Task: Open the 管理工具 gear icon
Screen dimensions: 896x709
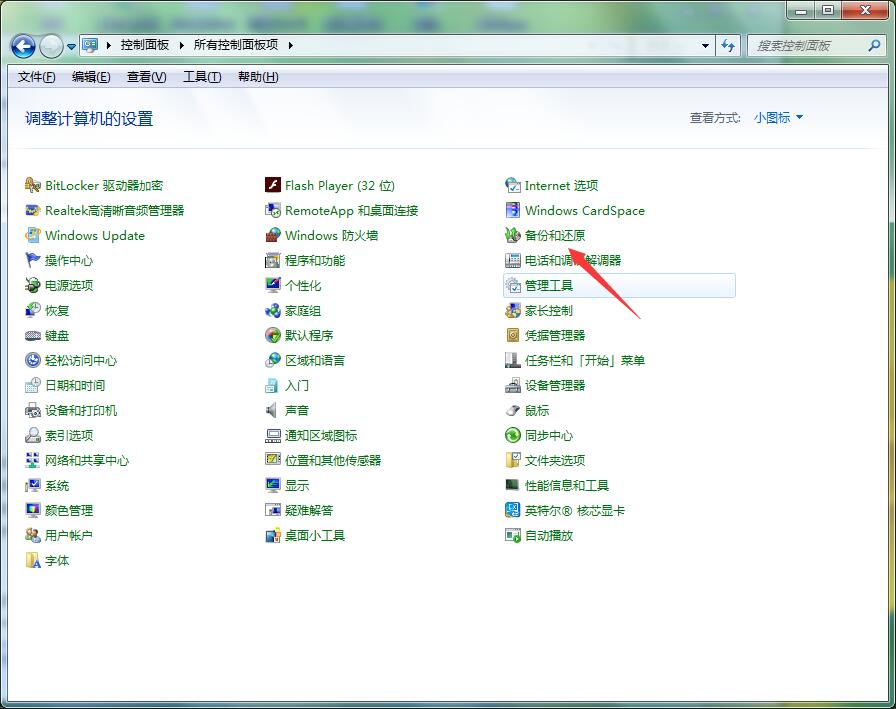Action: click(x=513, y=285)
